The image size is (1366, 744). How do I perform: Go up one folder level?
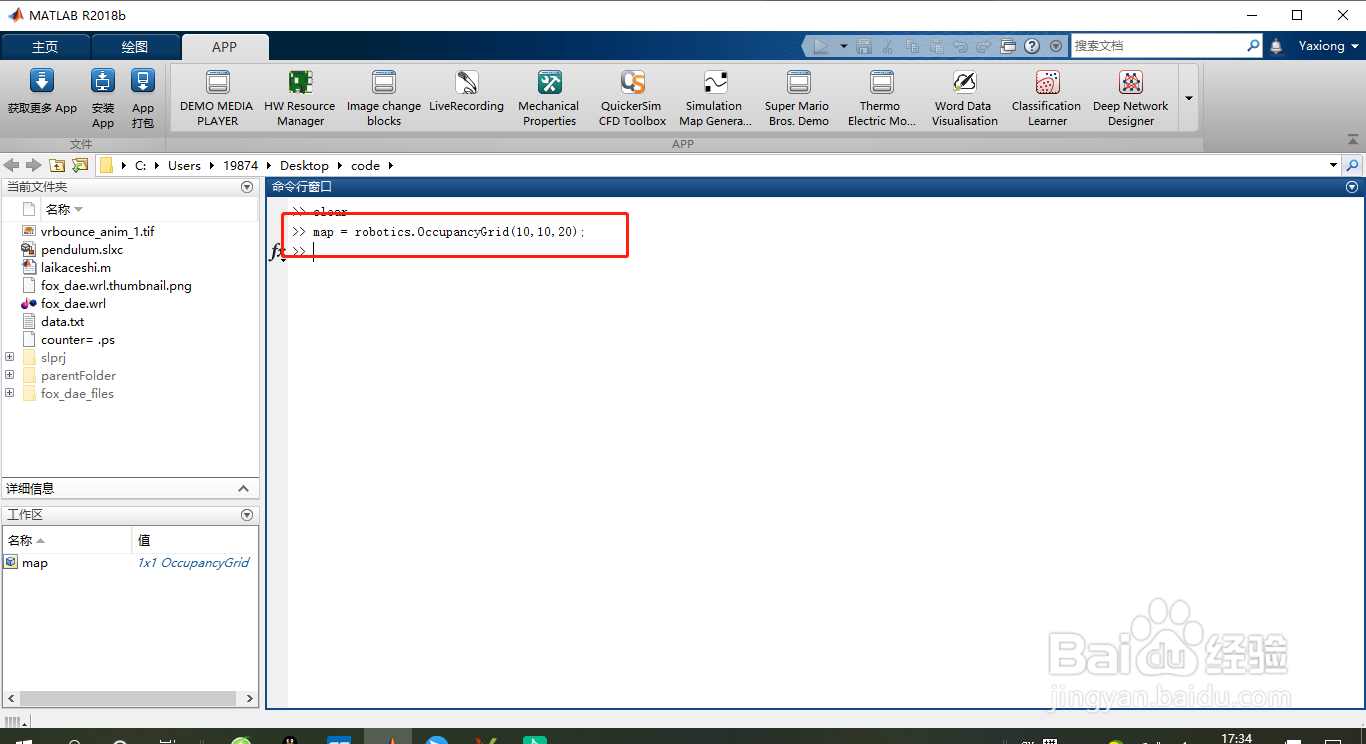pyautogui.click(x=57, y=165)
